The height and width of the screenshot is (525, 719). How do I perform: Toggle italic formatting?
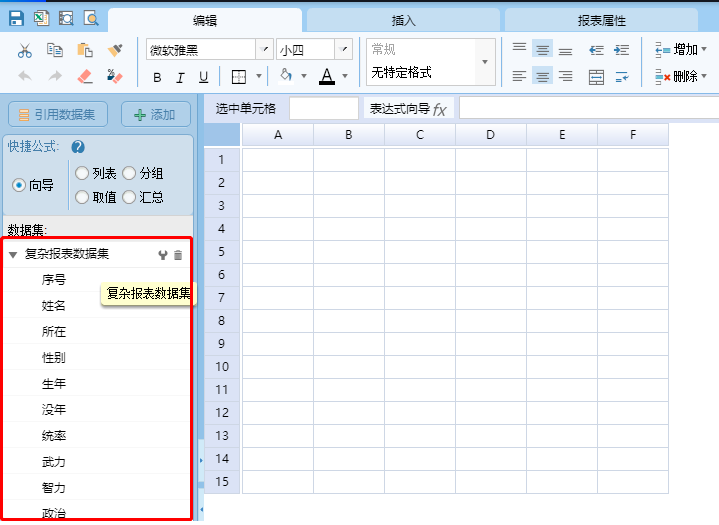[180, 77]
